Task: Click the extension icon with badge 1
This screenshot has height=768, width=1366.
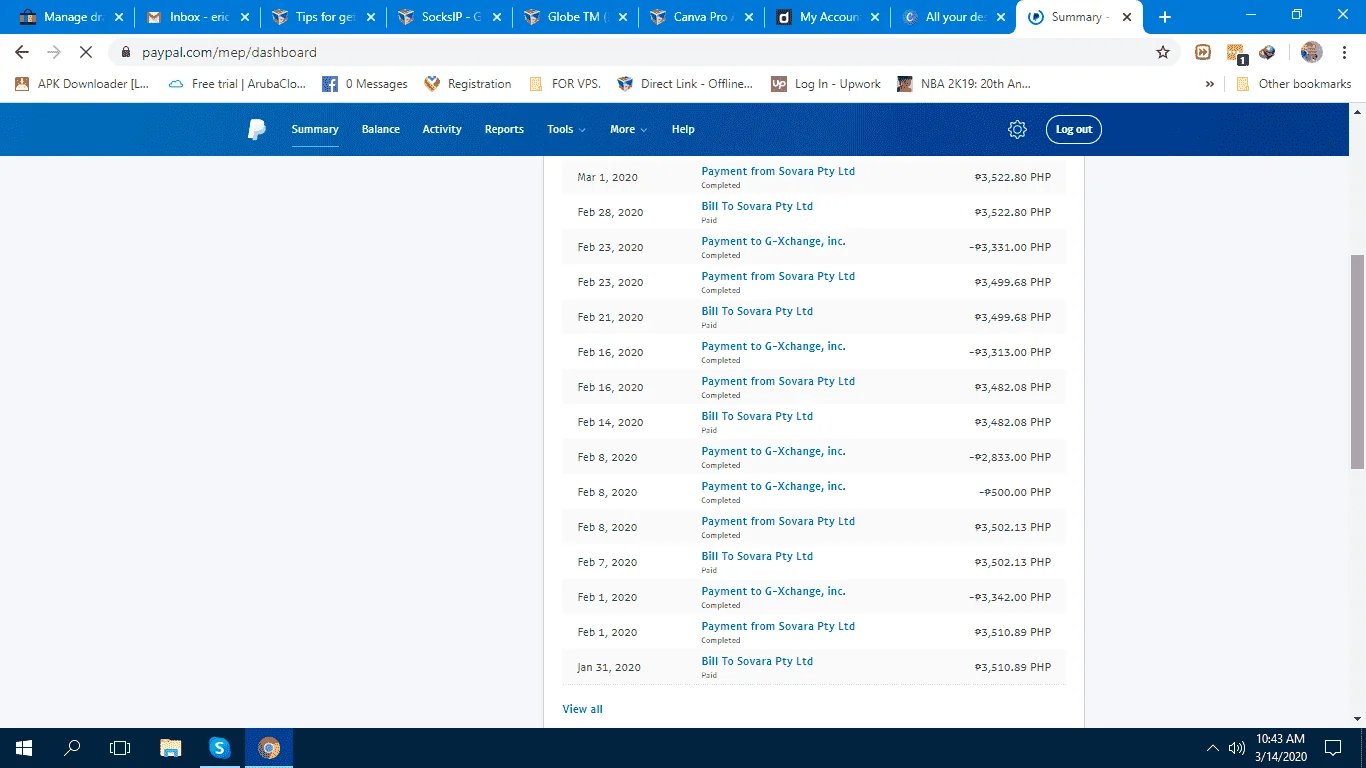Action: pyautogui.click(x=1236, y=53)
